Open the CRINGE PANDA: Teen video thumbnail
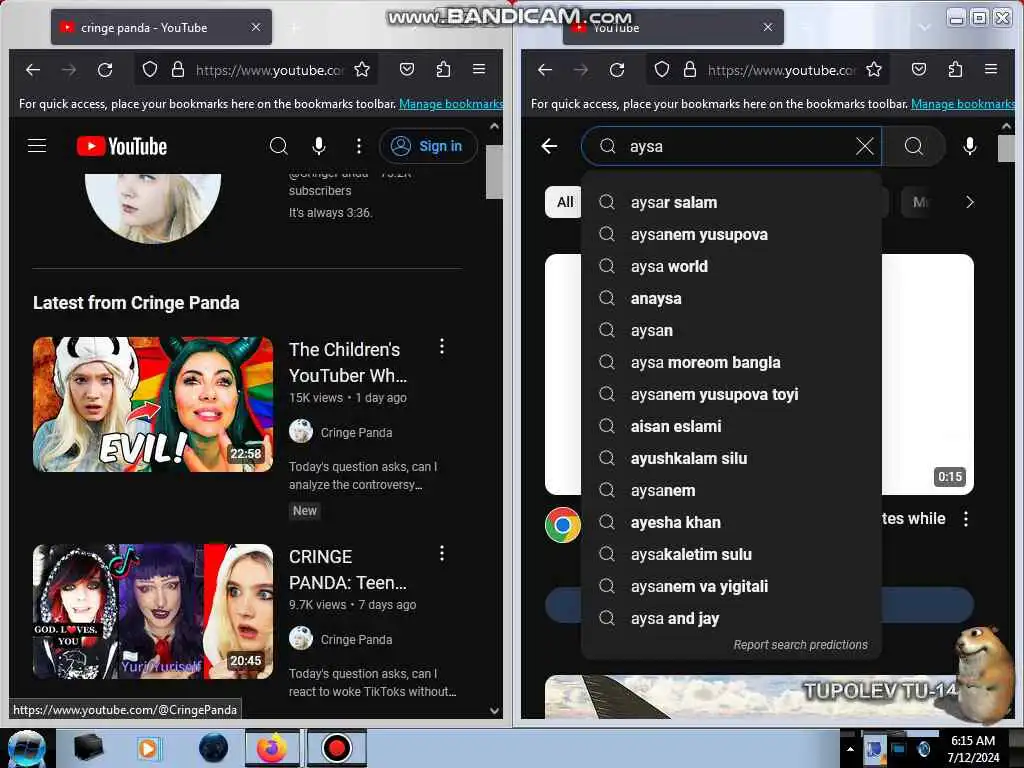This screenshot has width=1024, height=768. (153, 611)
